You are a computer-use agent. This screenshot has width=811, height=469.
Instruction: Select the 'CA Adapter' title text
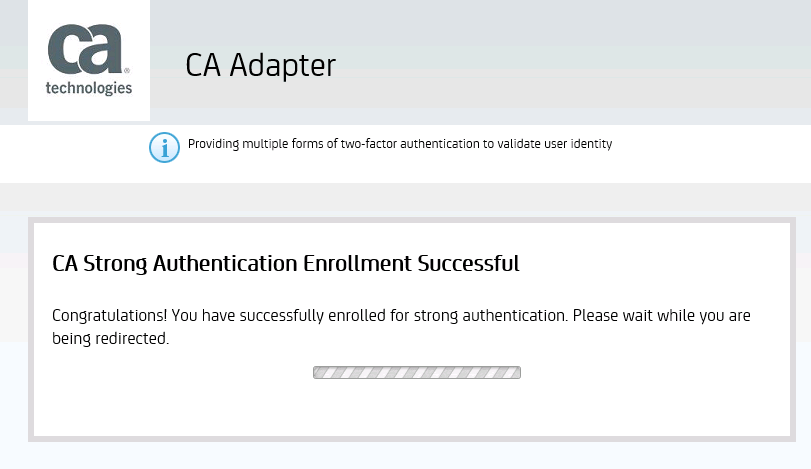(261, 65)
